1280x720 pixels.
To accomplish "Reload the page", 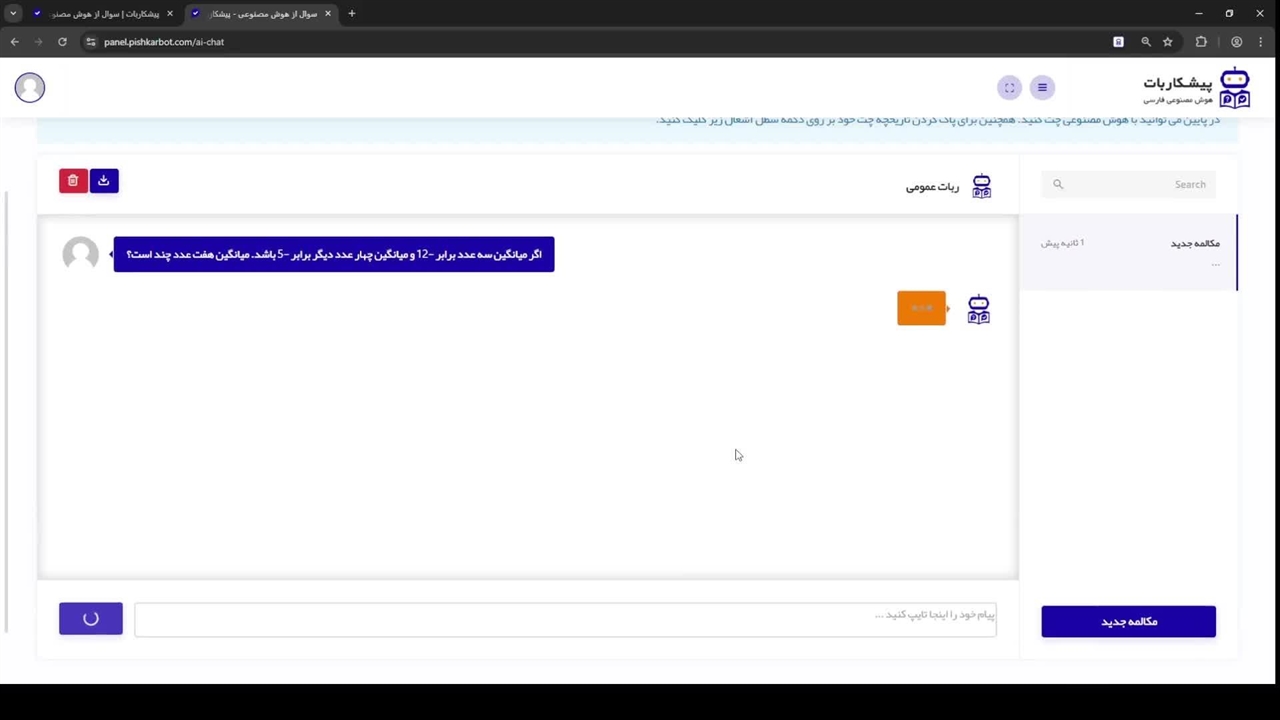I will (x=62, y=42).
